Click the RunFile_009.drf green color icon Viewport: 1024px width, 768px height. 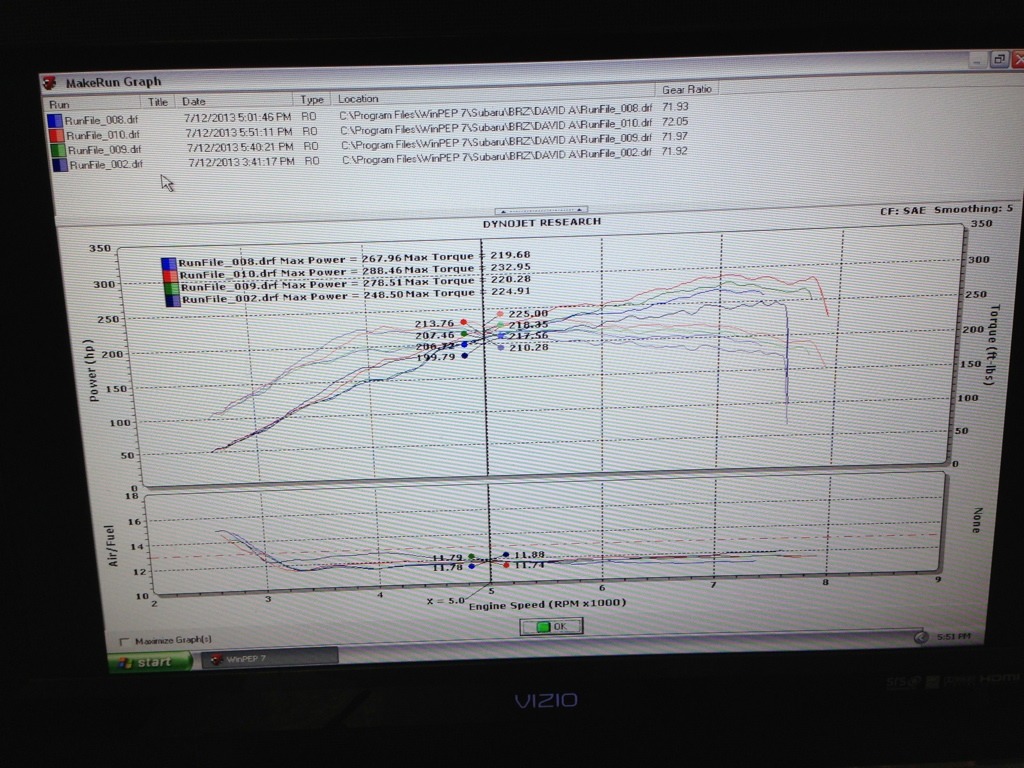56,150
